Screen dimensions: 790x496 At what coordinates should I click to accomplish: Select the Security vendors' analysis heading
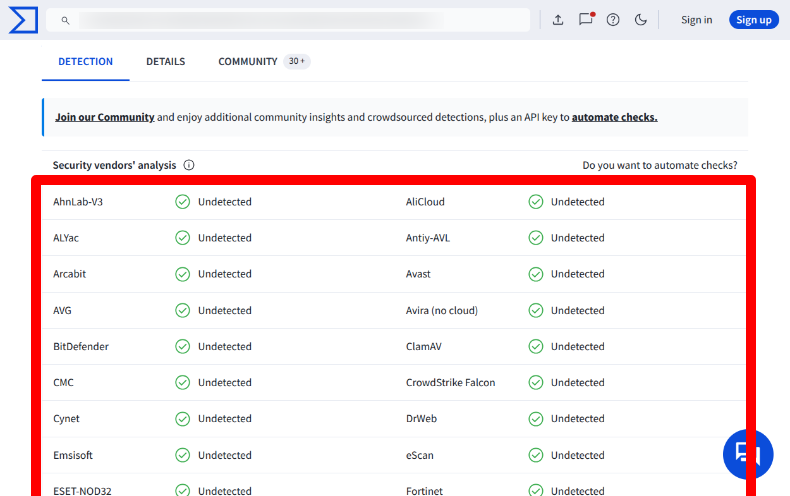point(114,165)
